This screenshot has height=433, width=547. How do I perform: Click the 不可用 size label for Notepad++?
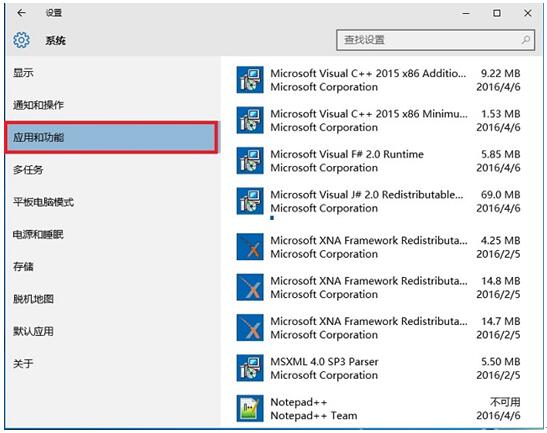505,402
